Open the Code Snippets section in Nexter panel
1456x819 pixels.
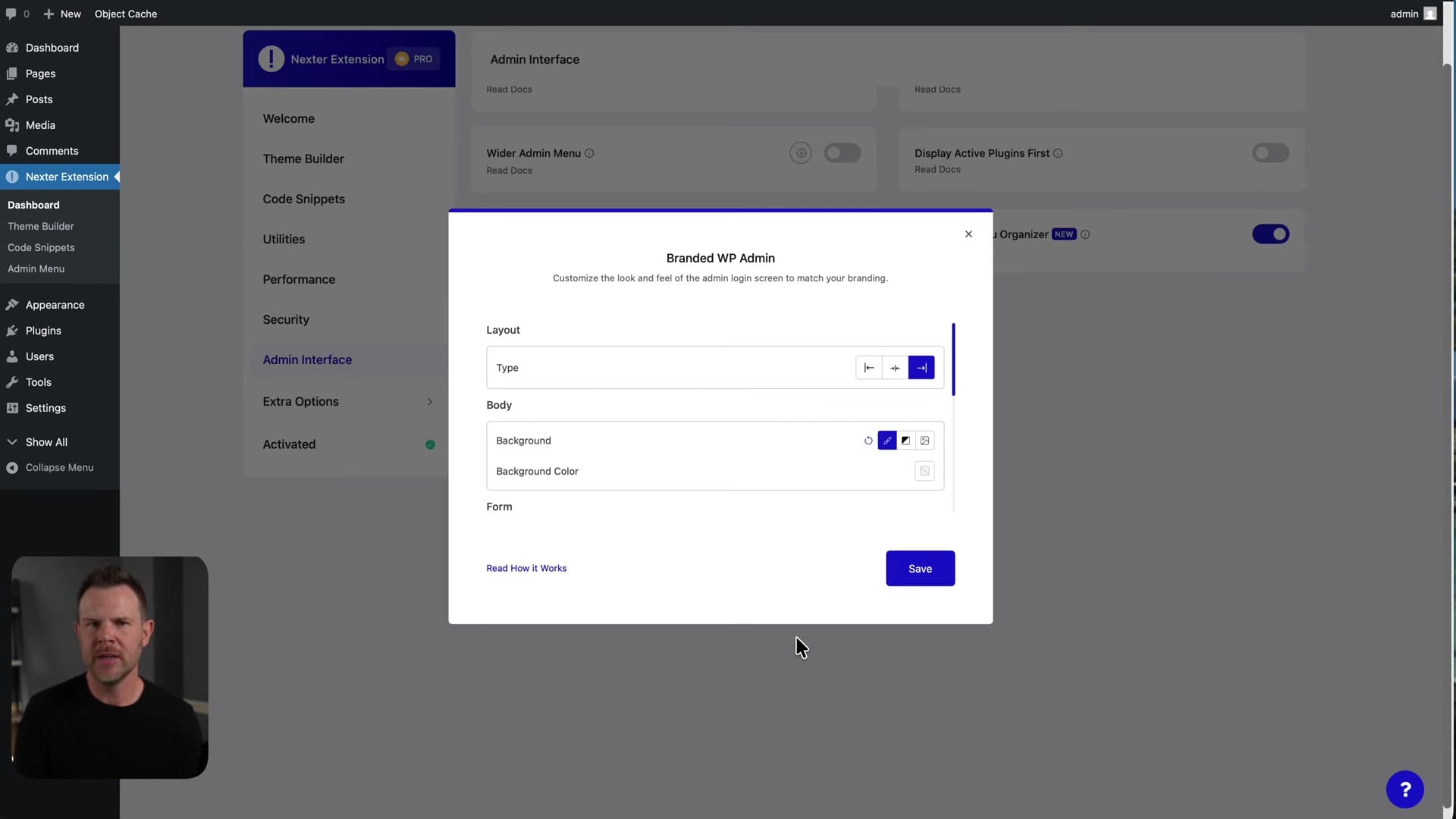(x=303, y=199)
